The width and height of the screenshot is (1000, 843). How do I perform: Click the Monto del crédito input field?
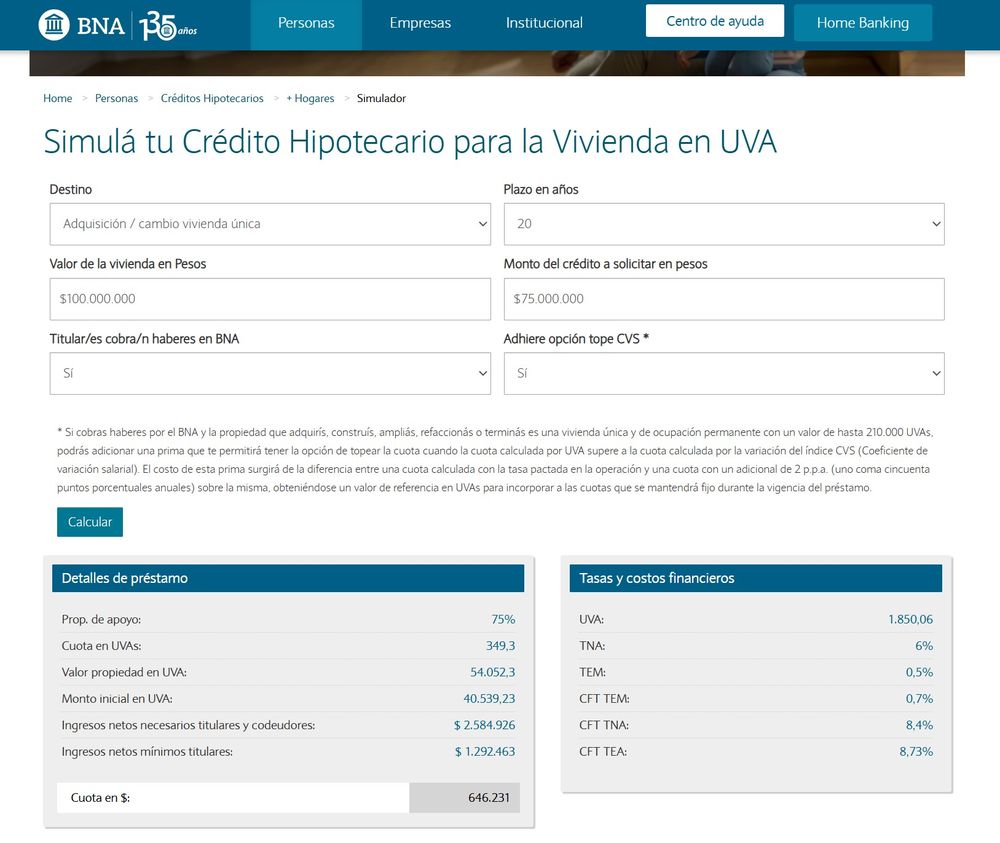[x=724, y=299]
